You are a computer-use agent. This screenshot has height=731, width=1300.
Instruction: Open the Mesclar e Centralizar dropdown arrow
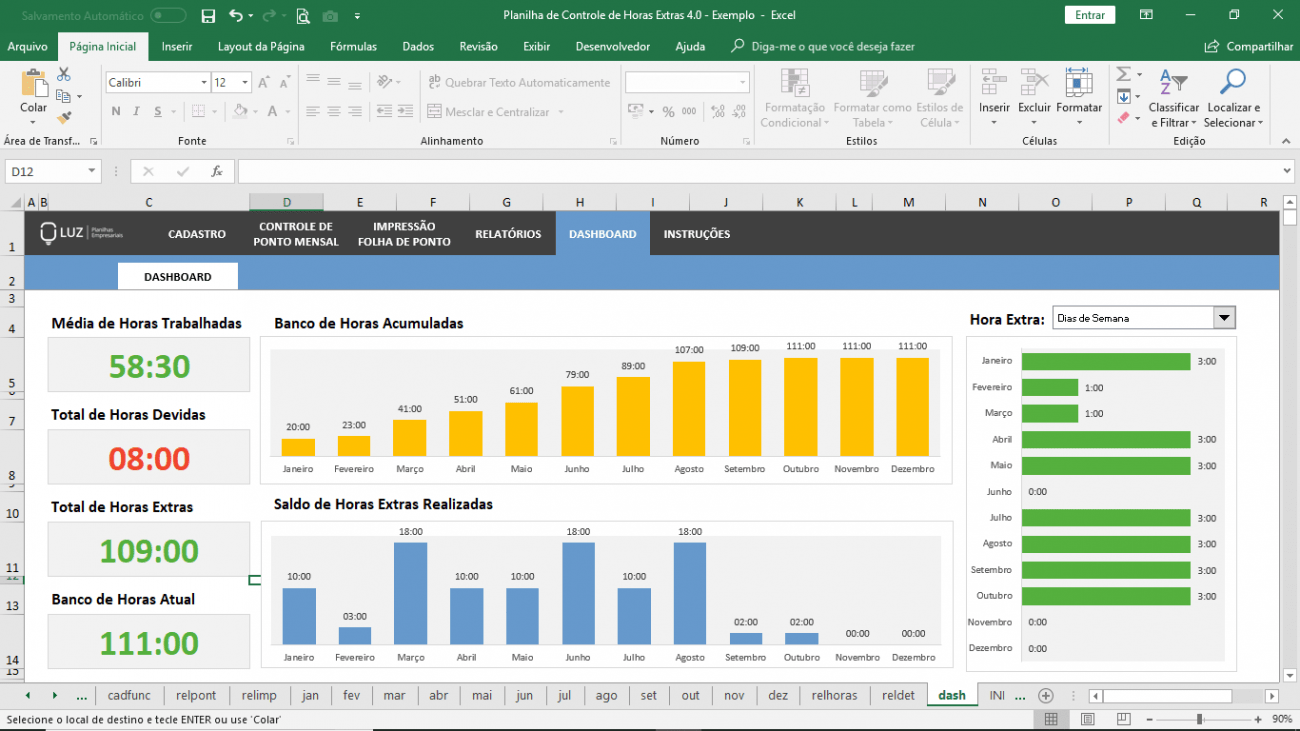click(561, 112)
